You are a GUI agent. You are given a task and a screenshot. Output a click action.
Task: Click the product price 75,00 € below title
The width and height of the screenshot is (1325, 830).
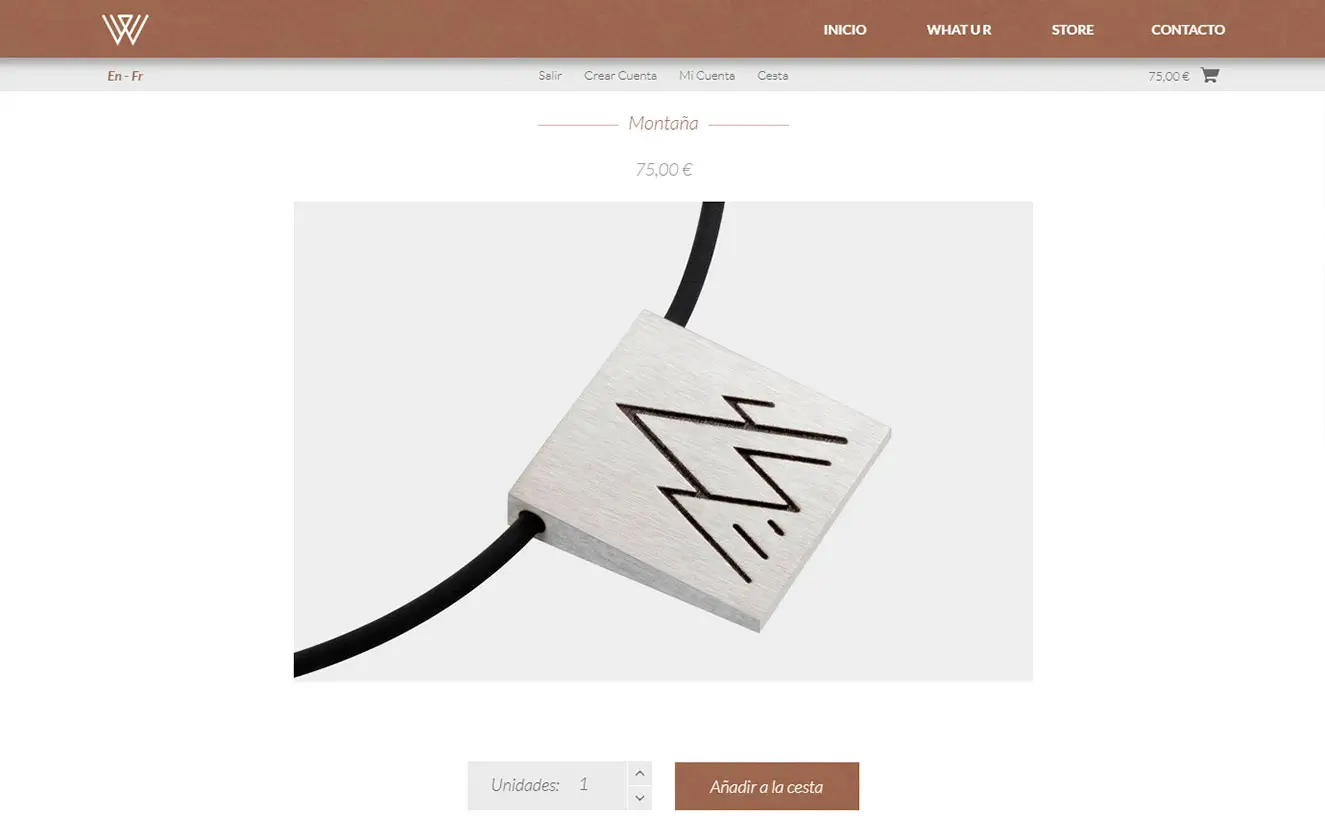[663, 170]
